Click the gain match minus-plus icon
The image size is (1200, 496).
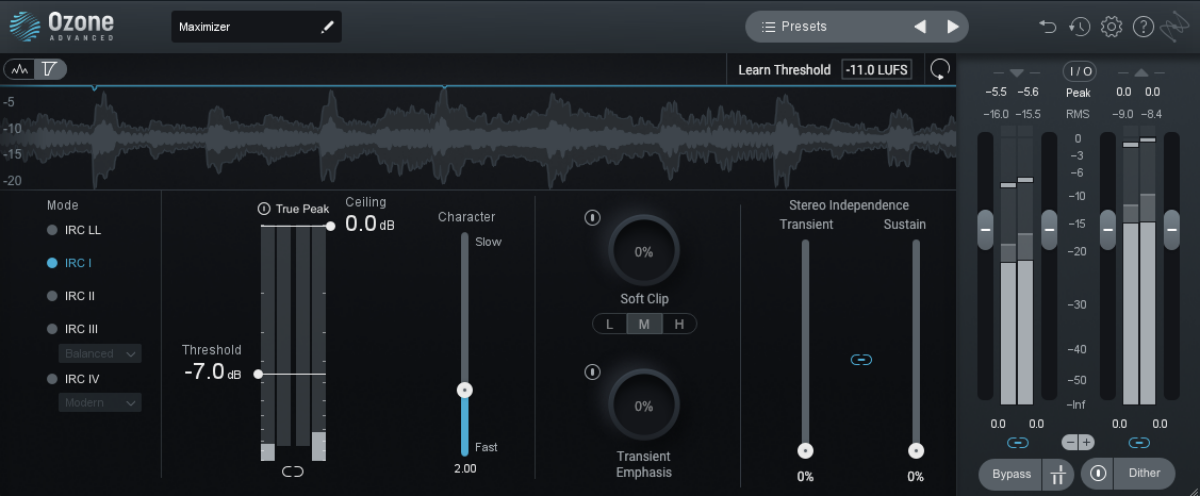(x=1078, y=442)
